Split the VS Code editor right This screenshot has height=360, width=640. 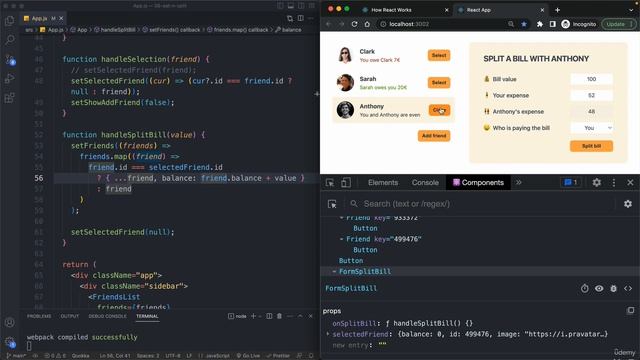300,18
